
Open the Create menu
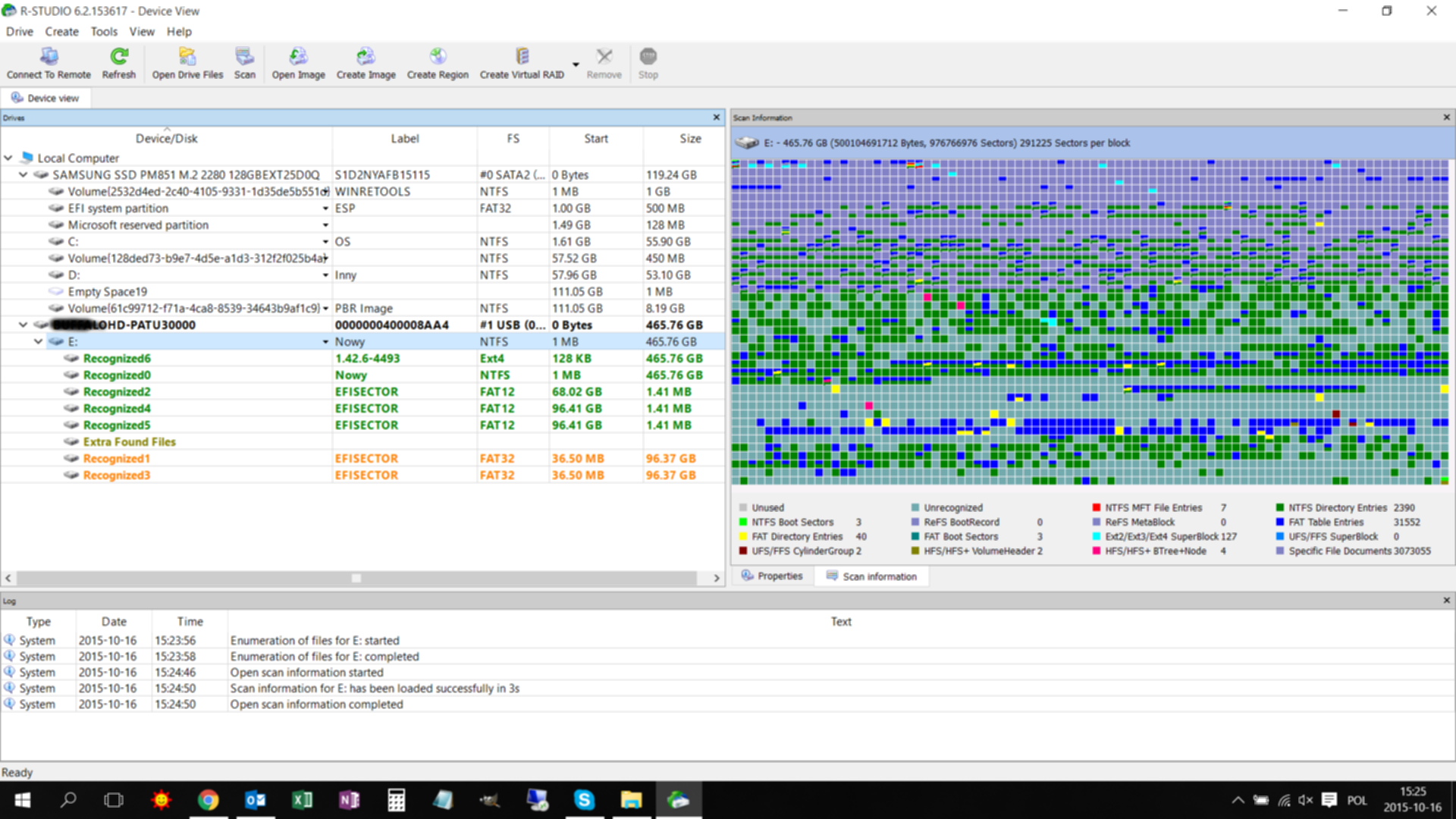coord(61,31)
